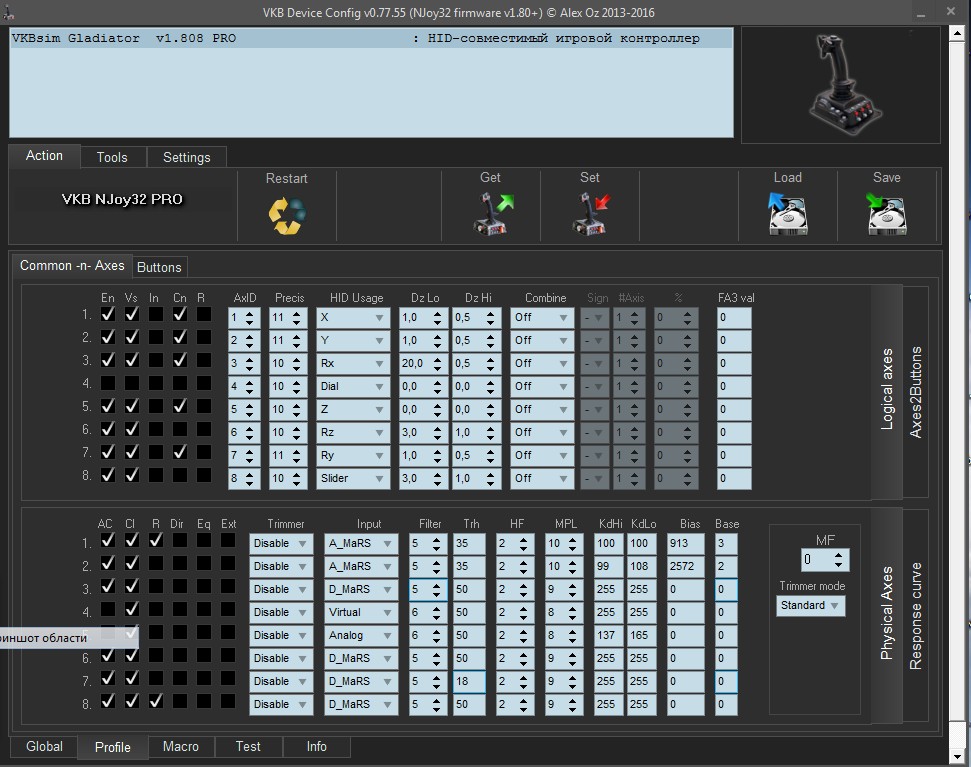This screenshot has height=767, width=971.
Task: Switch to the Tools tab
Action: [112, 157]
